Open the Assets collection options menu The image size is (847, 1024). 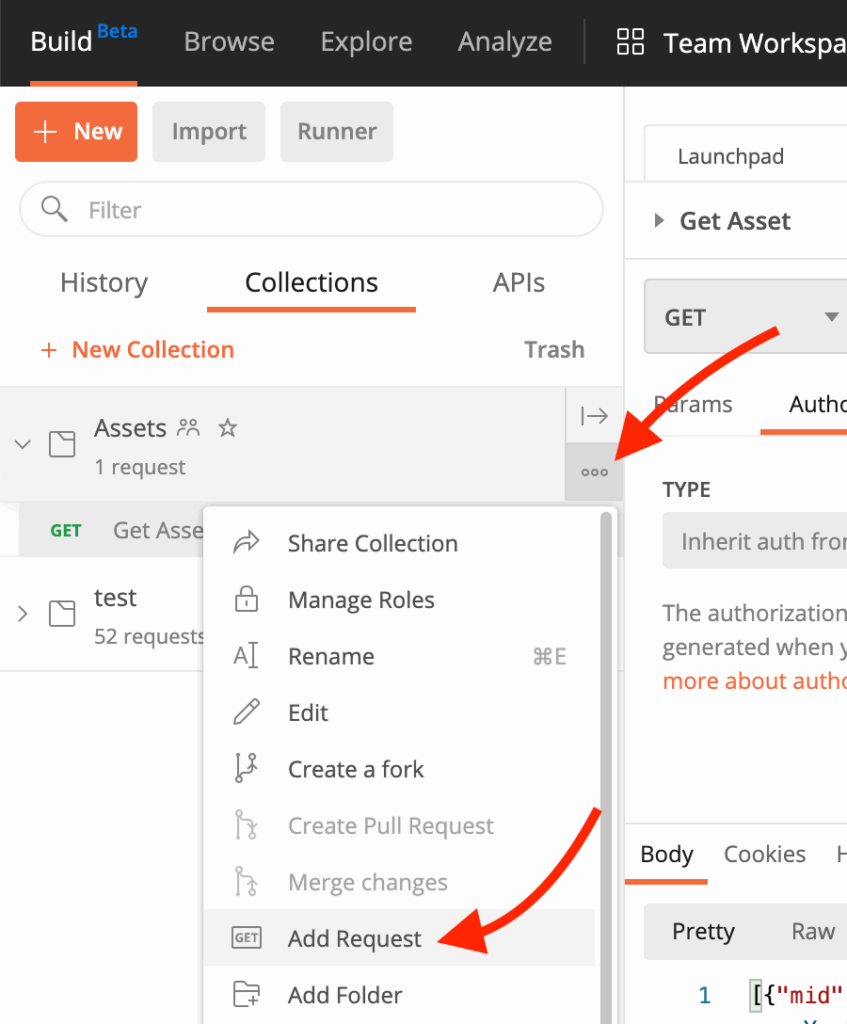[x=594, y=472]
